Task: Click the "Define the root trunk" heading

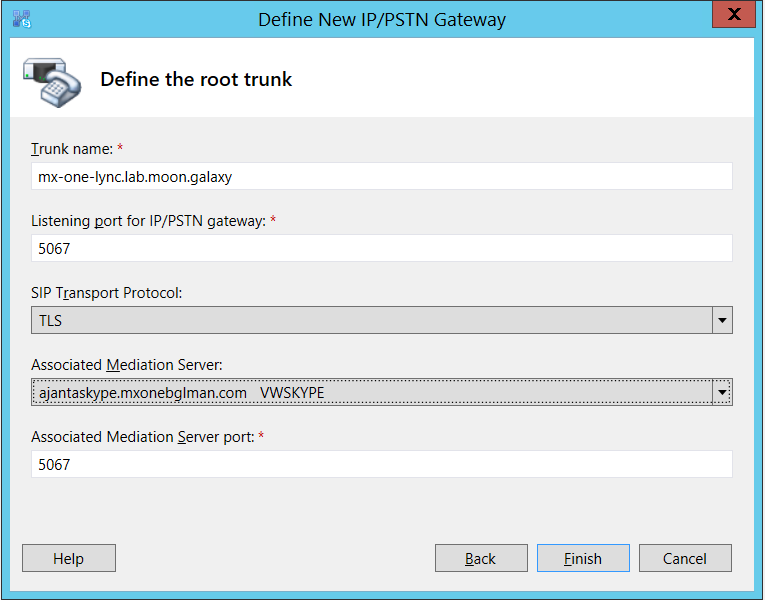Action: point(196,79)
